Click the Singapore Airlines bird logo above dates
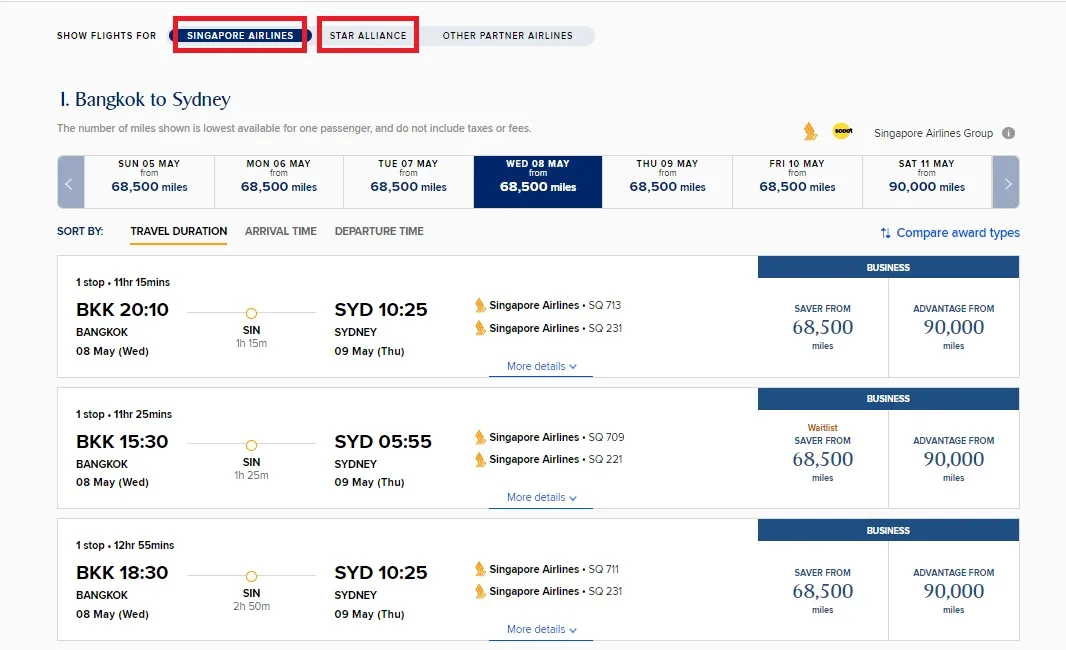This screenshot has width=1066, height=650. click(810, 131)
